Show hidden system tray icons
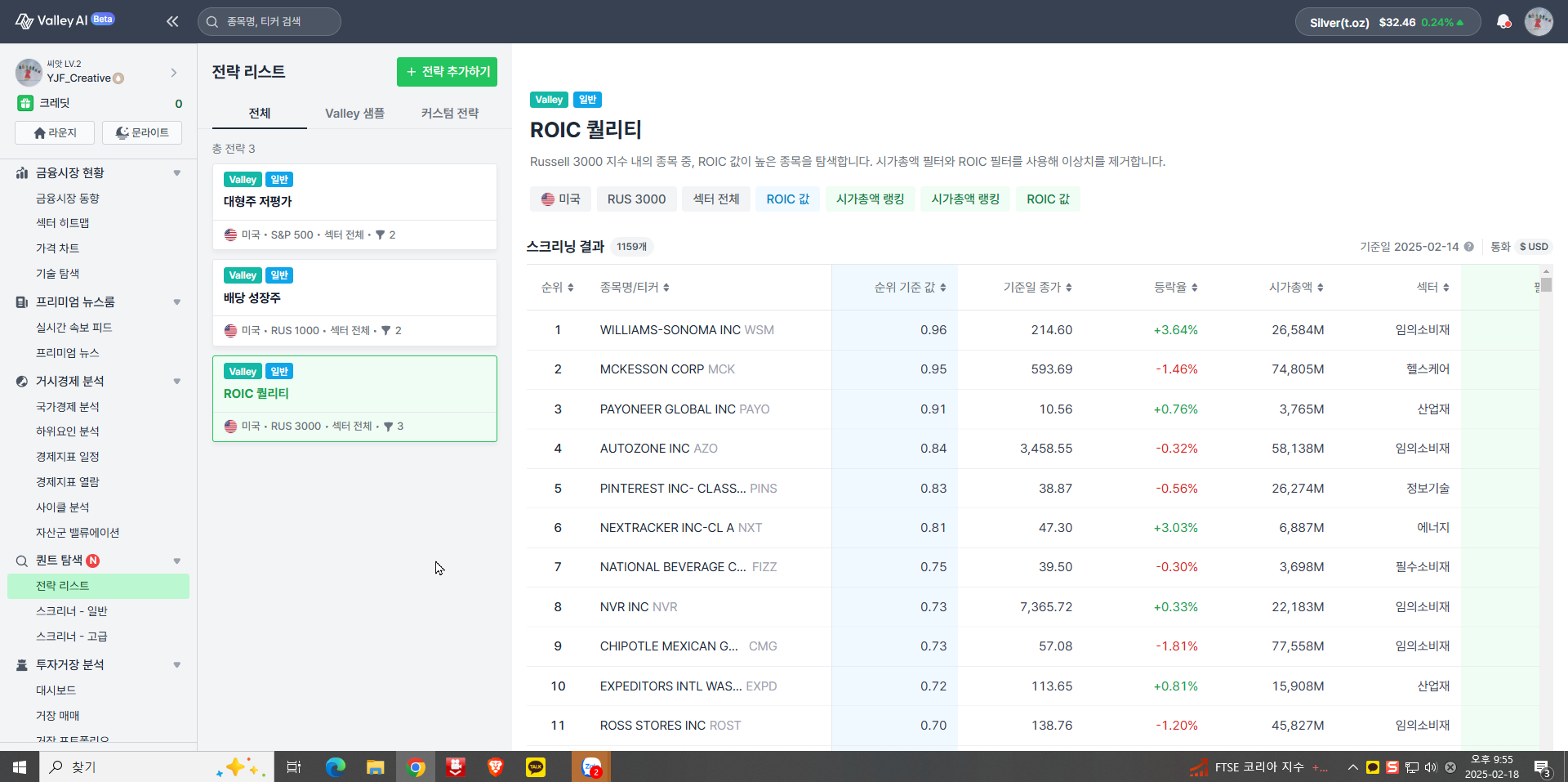The height and width of the screenshot is (782, 1568). tap(1352, 767)
